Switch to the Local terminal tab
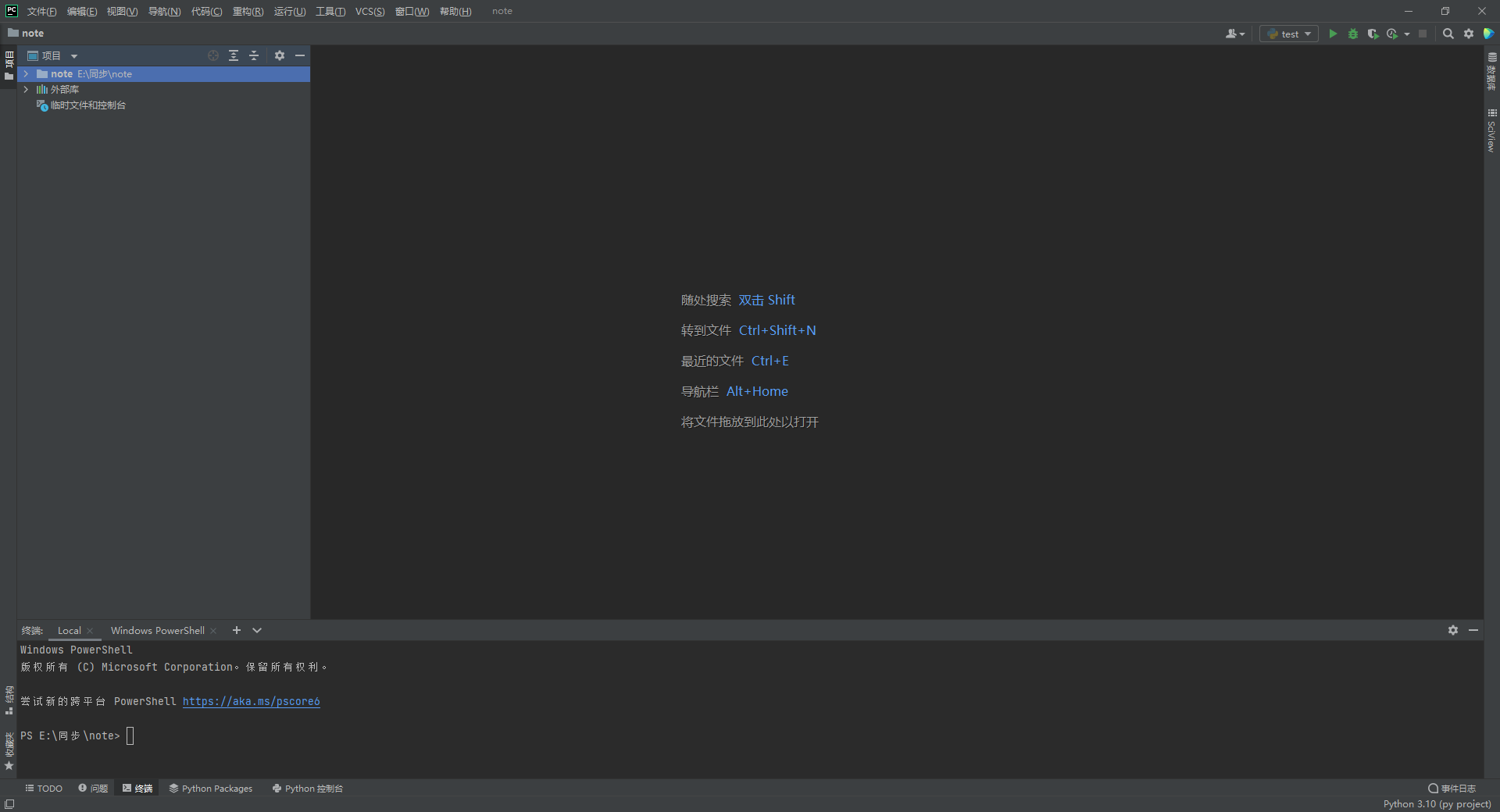The image size is (1500, 812). (x=69, y=630)
